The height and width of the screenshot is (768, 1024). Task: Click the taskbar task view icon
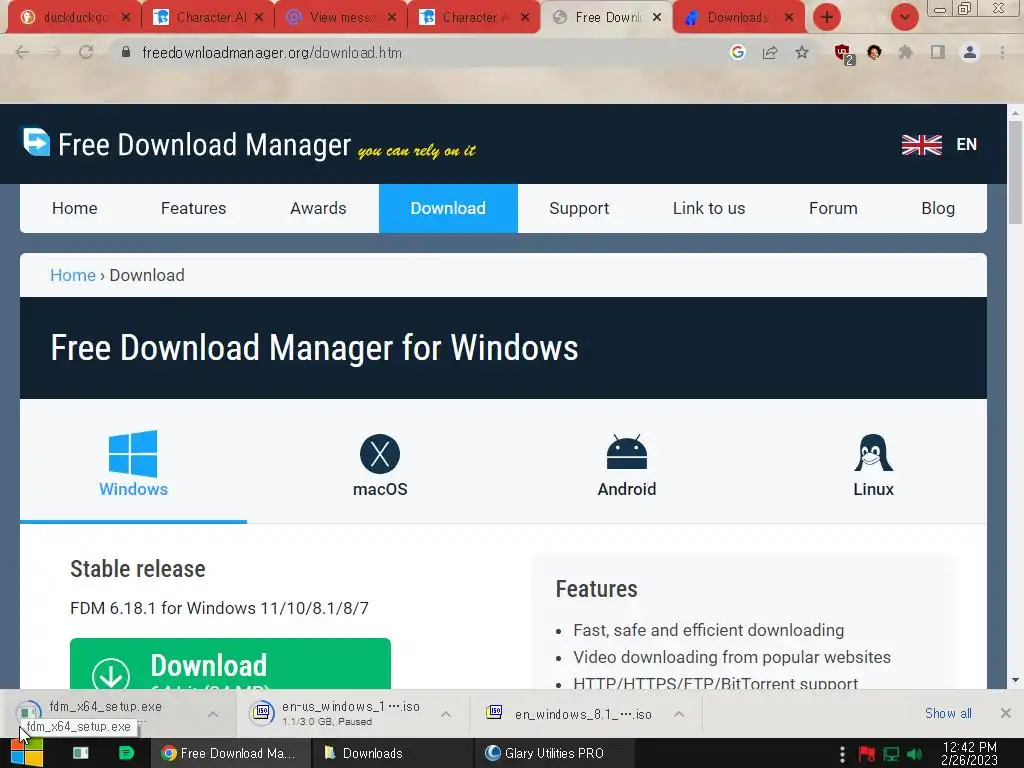tap(80, 753)
